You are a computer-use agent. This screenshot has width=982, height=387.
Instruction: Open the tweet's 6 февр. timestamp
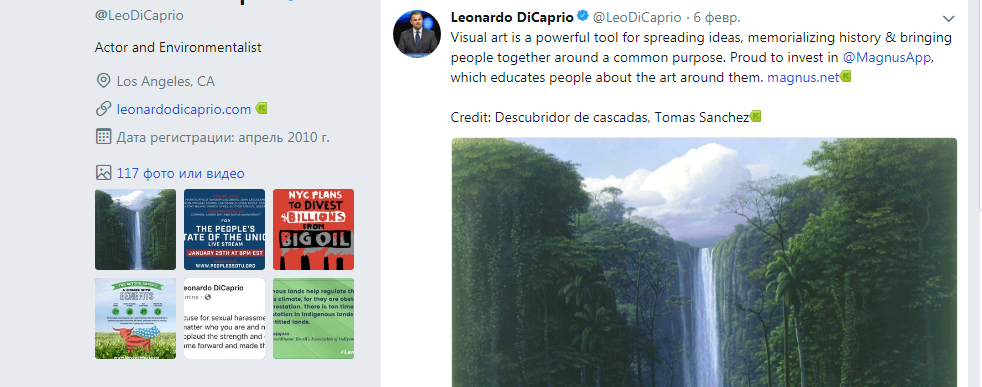[716, 17]
